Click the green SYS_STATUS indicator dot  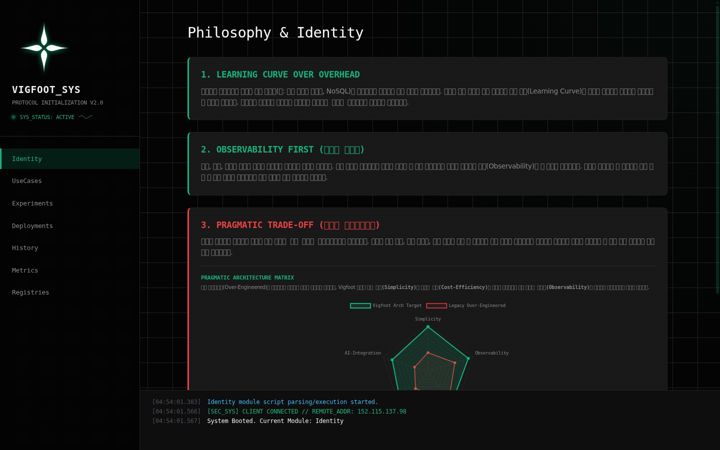(13, 117)
